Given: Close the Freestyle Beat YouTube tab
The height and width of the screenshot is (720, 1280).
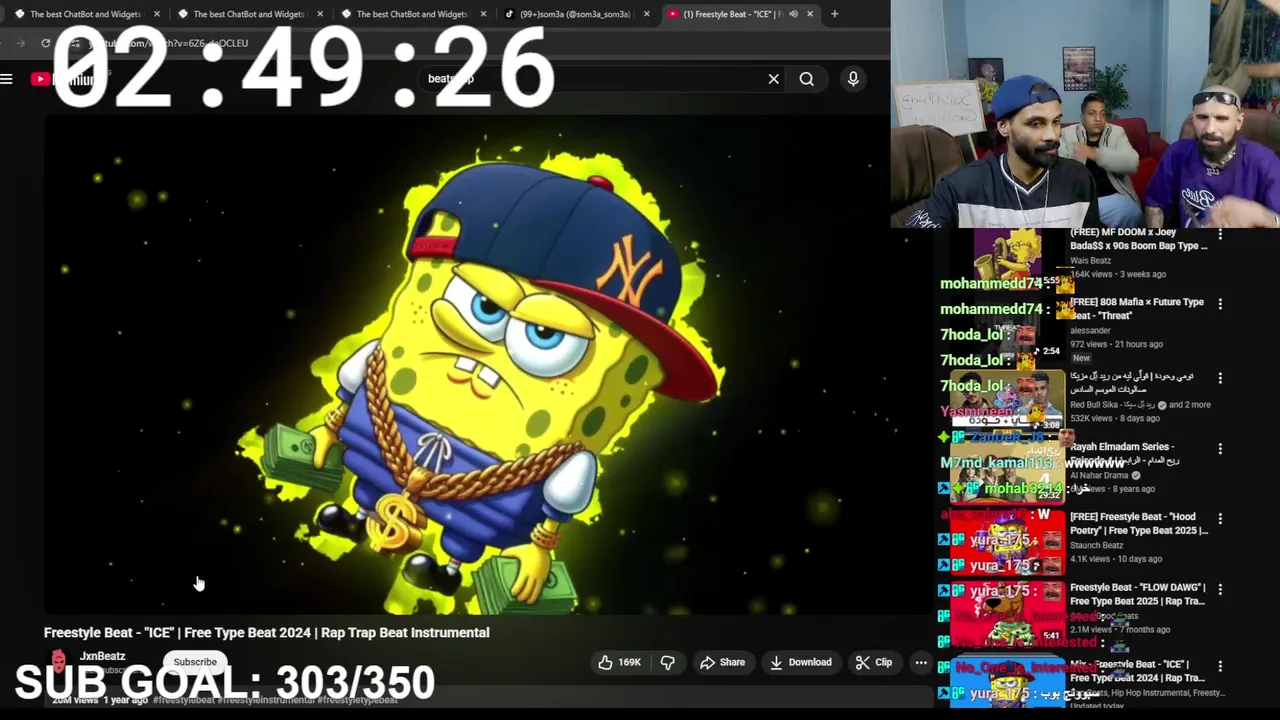Looking at the screenshot, I should 810,14.
